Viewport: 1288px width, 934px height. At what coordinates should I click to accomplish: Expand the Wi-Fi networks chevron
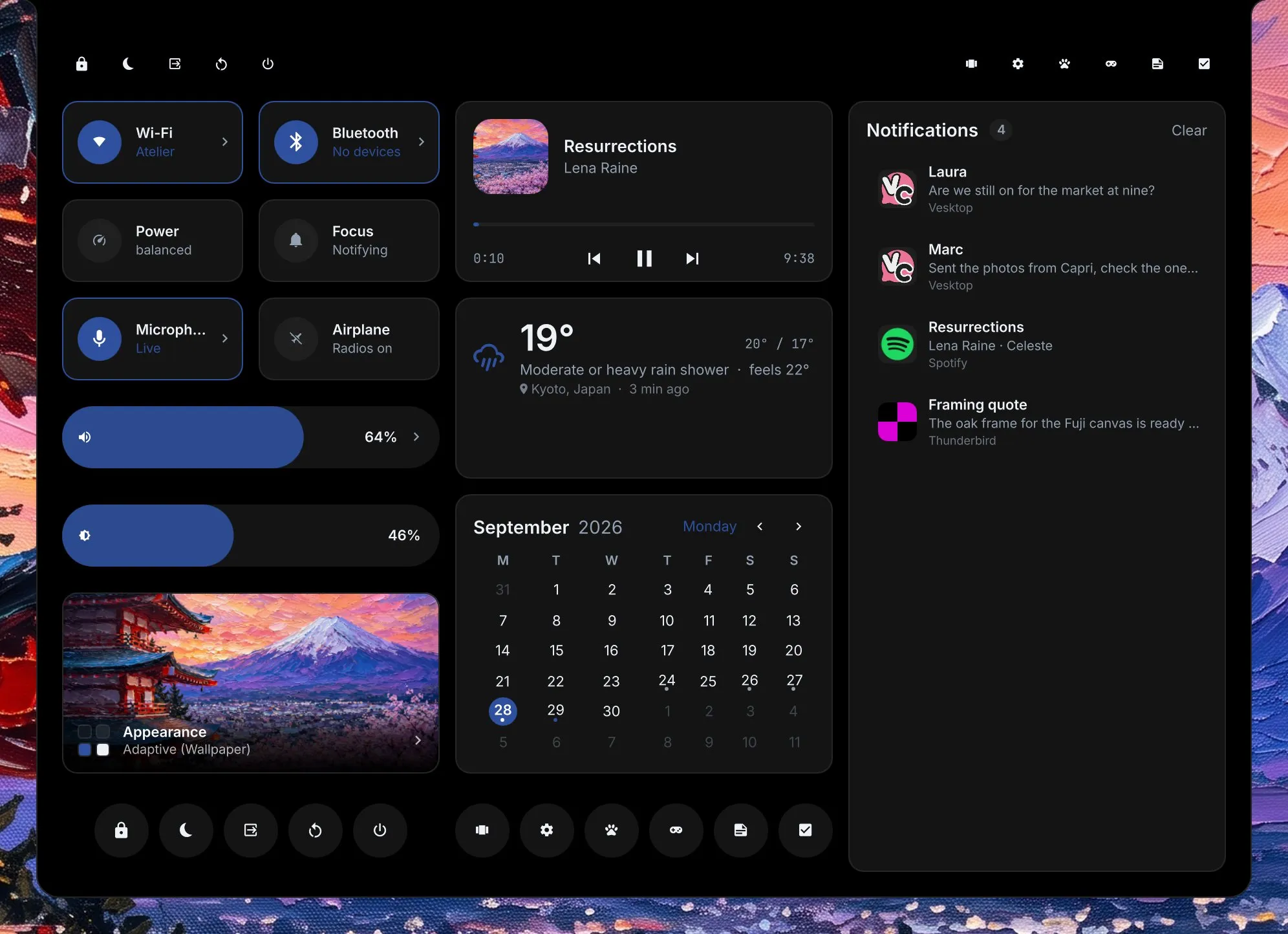click(x=224, y=142)
